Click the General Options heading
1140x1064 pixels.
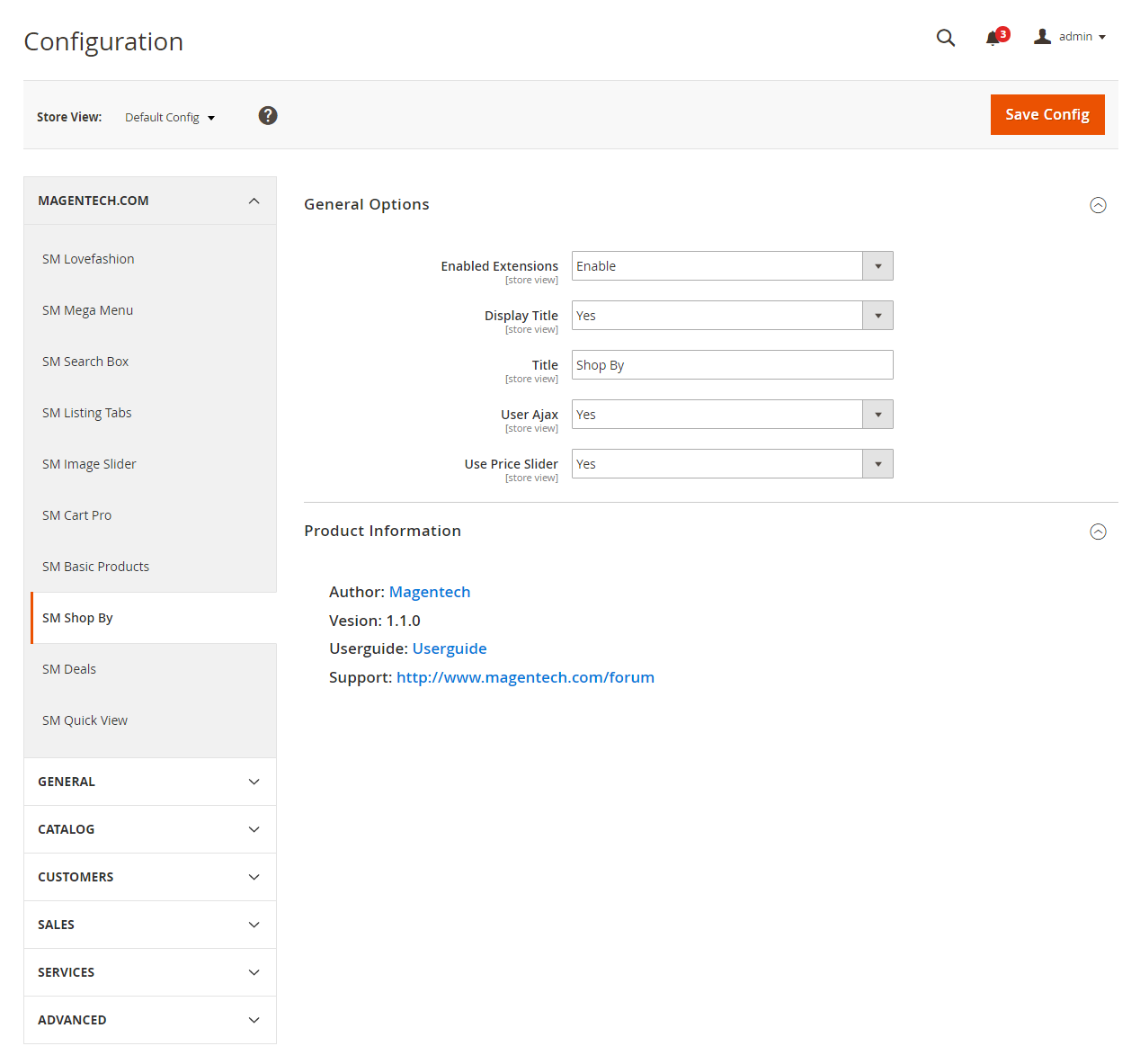pyautogui.click(x=367, y=204)
